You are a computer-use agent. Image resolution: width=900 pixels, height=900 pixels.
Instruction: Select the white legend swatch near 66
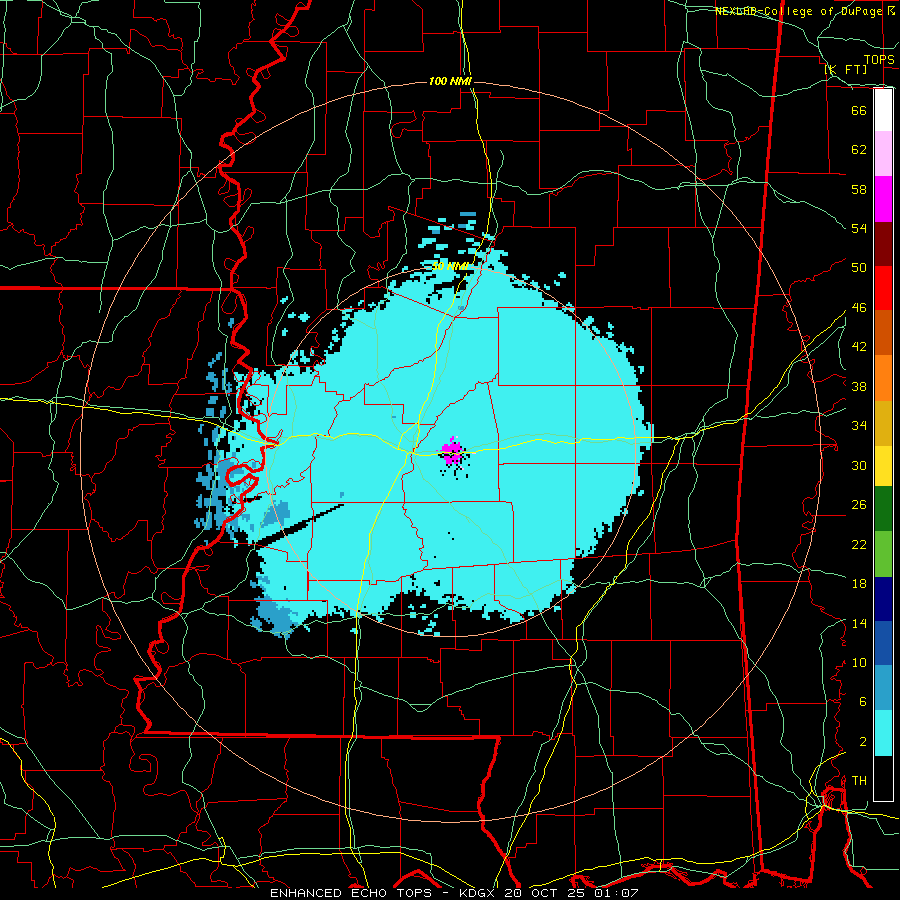coord(883,110)
